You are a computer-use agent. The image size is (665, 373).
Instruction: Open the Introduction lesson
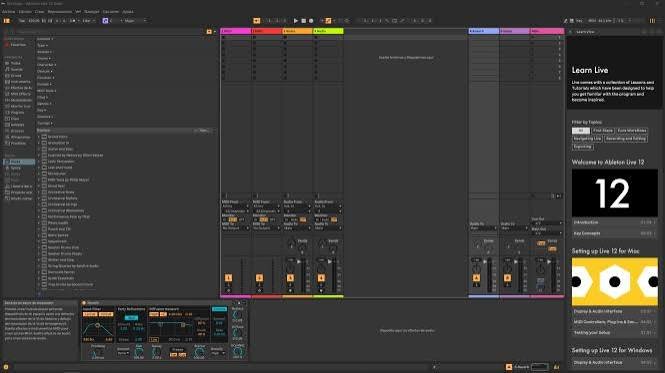(614, 222)
